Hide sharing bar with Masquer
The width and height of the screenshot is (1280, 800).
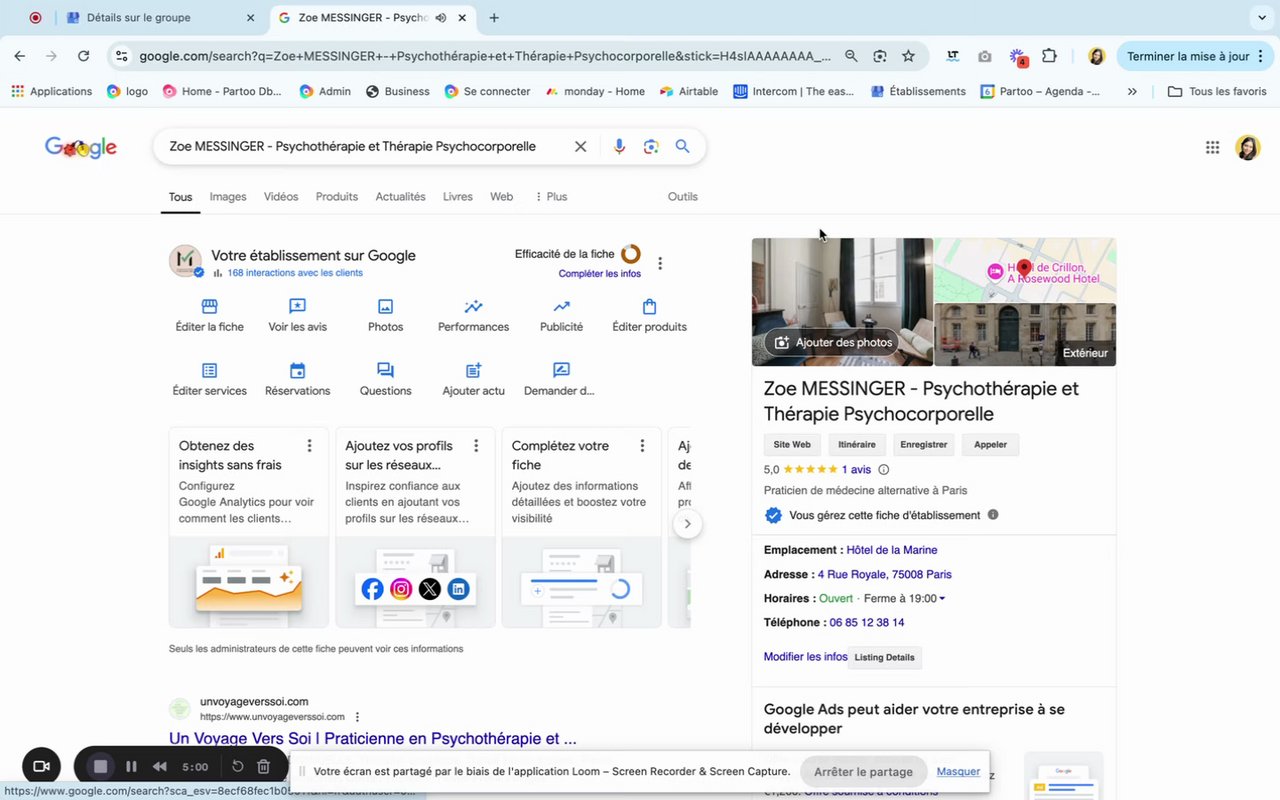958,771
